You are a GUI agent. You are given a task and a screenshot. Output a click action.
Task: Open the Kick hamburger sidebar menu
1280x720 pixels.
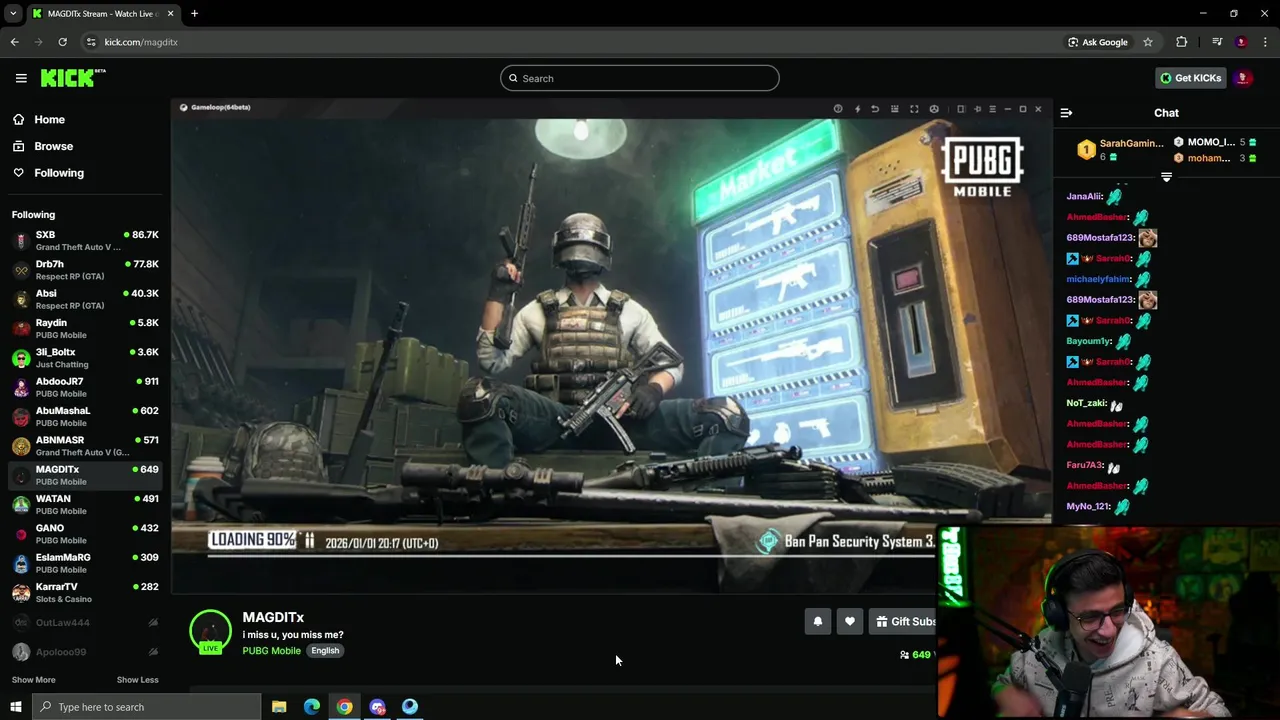(21, 78)
